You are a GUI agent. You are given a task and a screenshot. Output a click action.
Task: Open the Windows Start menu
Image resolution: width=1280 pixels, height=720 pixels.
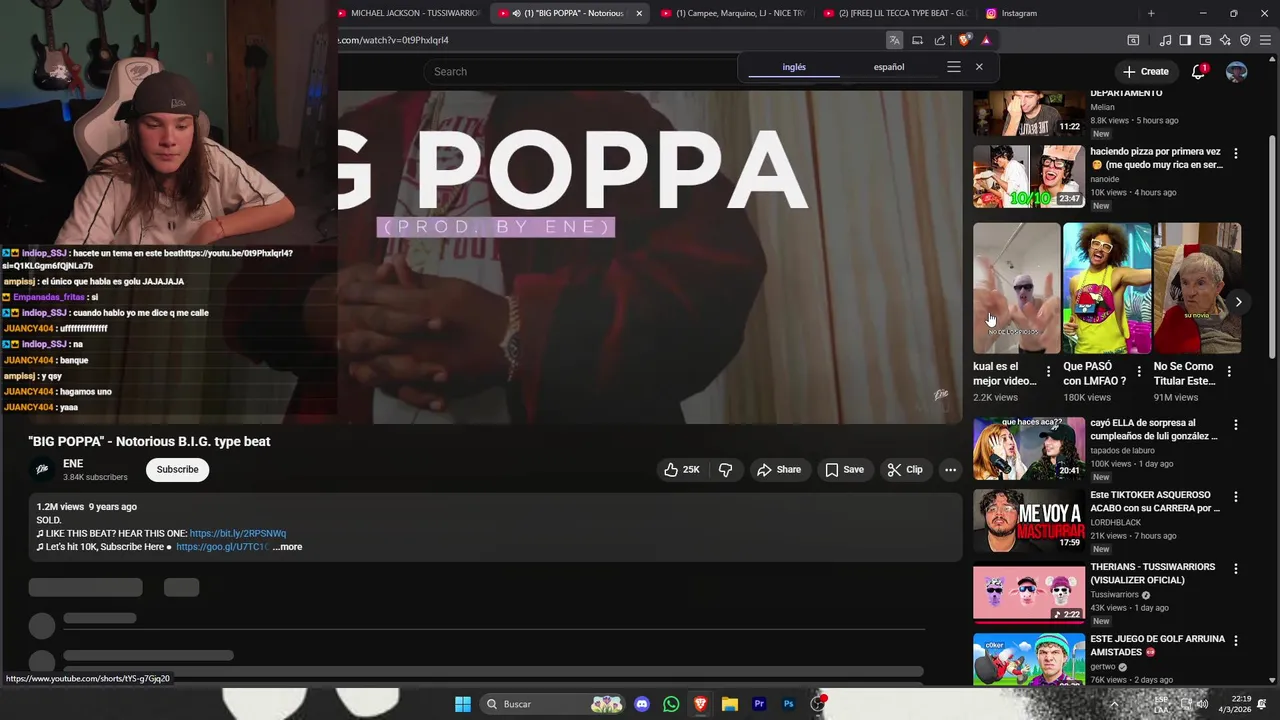[463, 704]
